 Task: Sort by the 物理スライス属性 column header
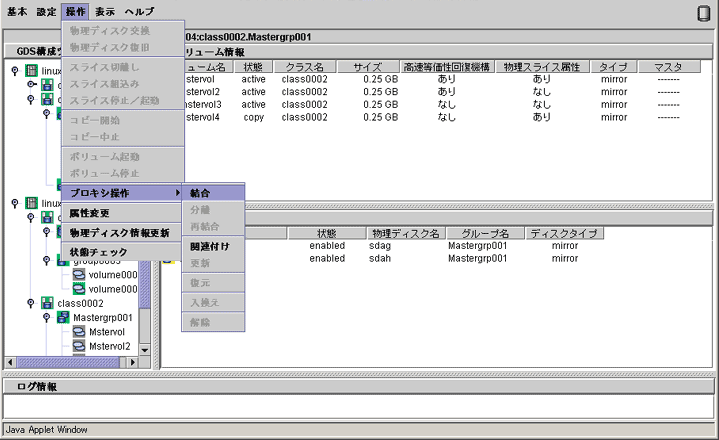pyautogui.click(x=542, y=66)
